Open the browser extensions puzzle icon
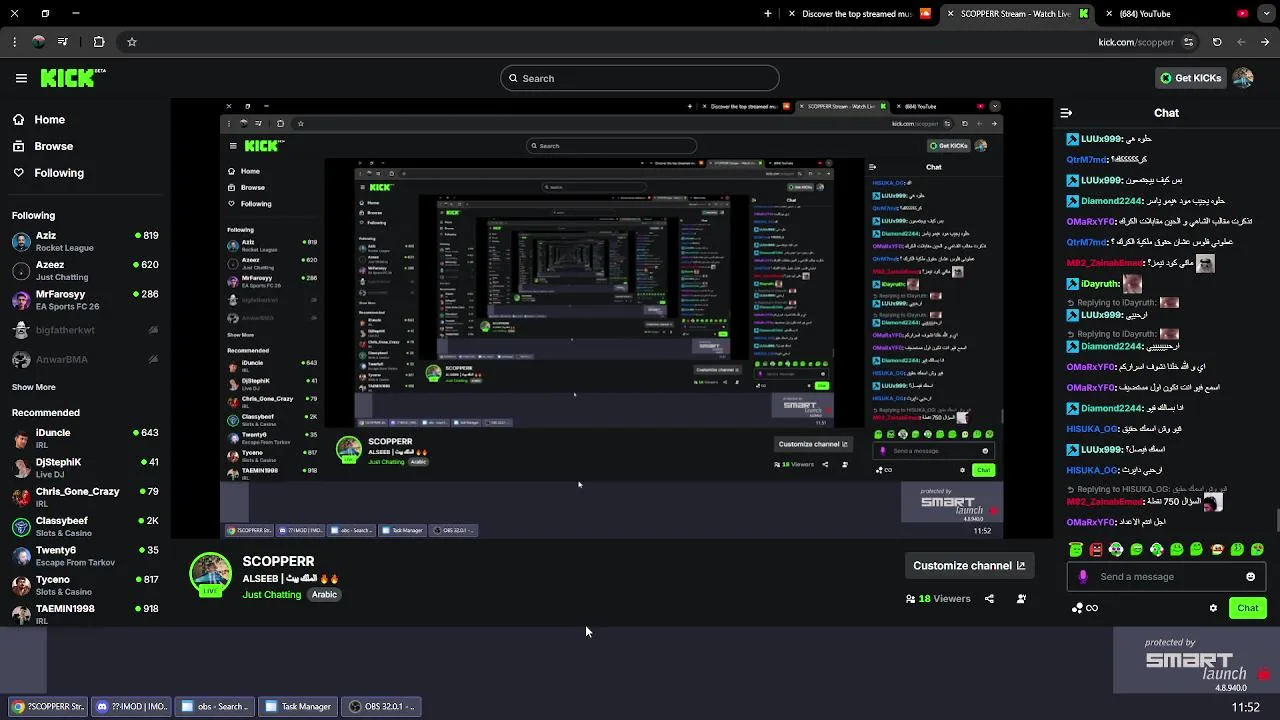1280x720 pixels. 99,42
